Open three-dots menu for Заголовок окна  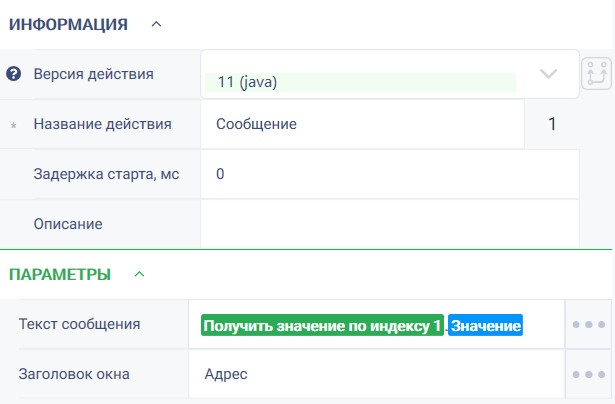(588, 375)
